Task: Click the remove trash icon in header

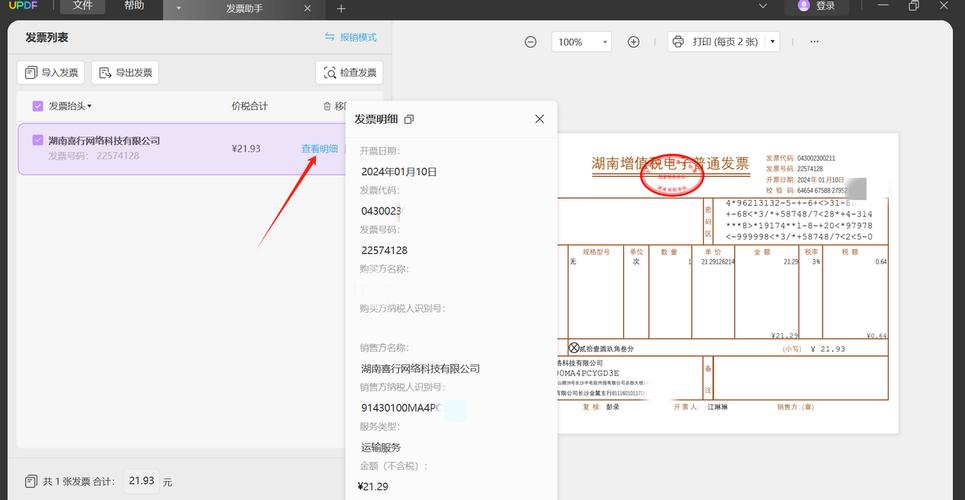Action: click(x=327, y=106)
